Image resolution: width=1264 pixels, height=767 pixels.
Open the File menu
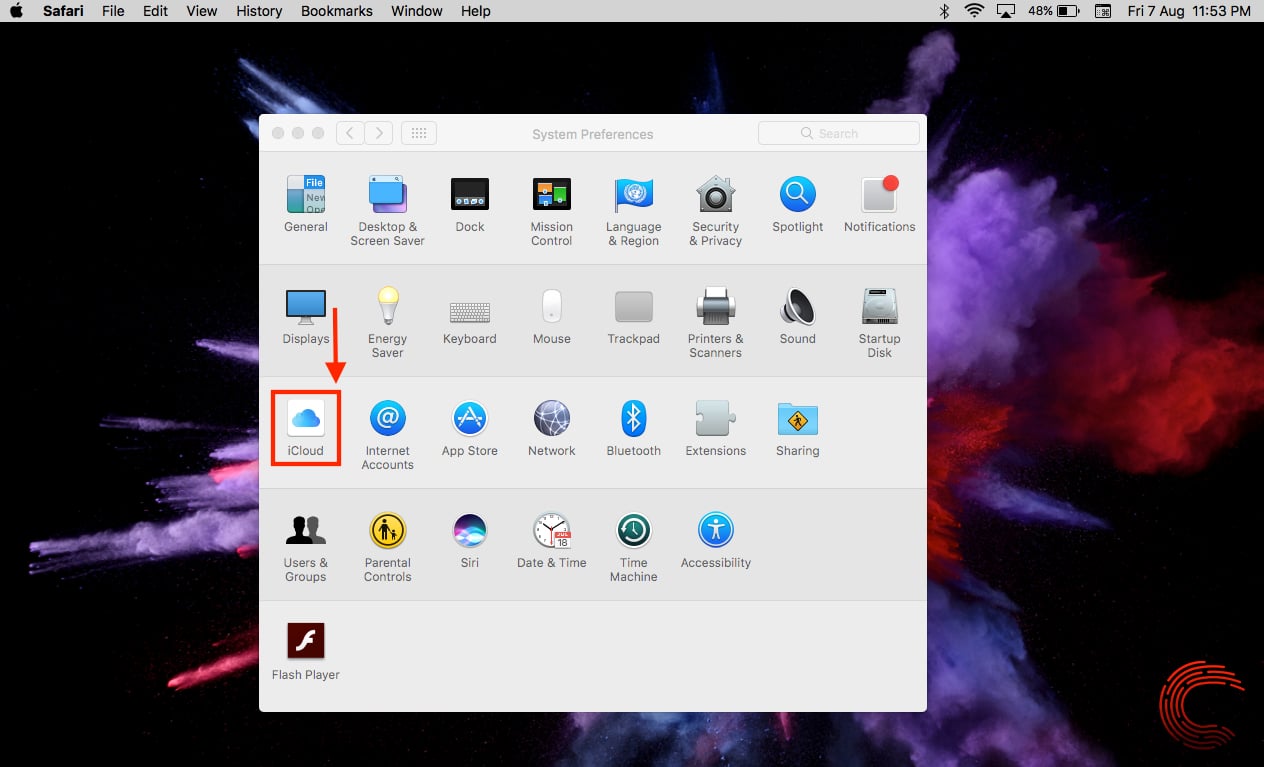[x=113, y=11]
